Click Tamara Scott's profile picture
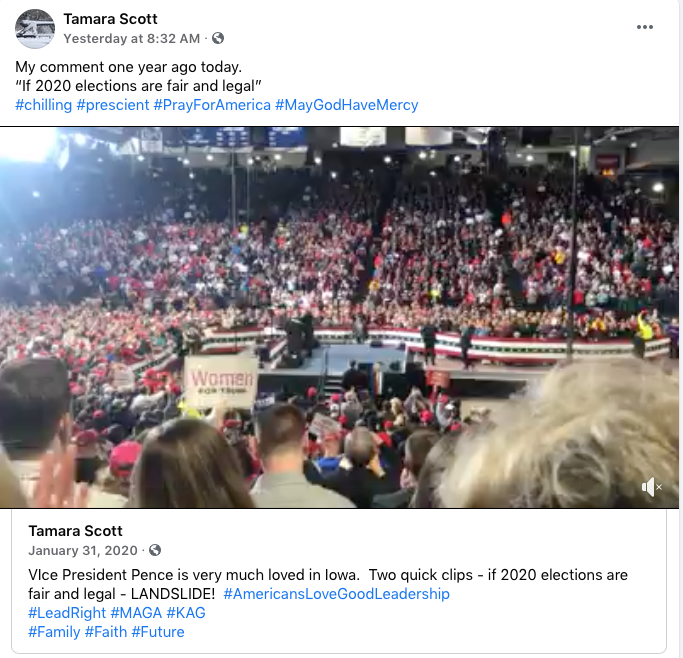The image size is (683, 658). click(35, 29)
